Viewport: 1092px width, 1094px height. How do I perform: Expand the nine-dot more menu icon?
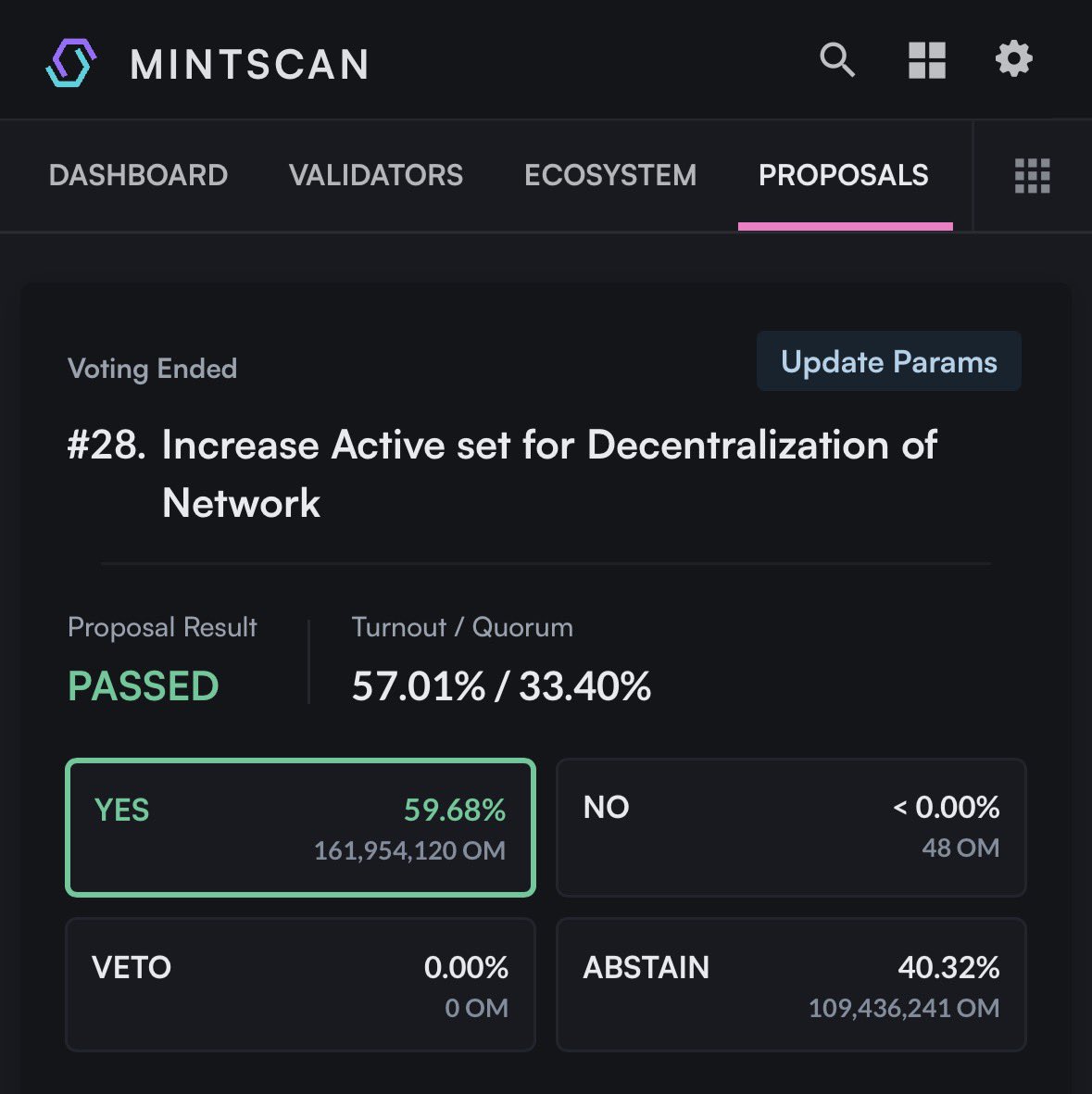(1032, 175)
